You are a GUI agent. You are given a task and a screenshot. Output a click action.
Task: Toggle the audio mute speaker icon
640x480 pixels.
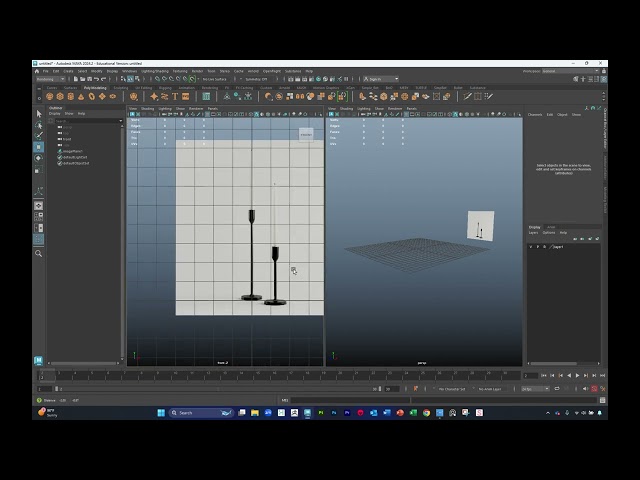coord(585,389)
